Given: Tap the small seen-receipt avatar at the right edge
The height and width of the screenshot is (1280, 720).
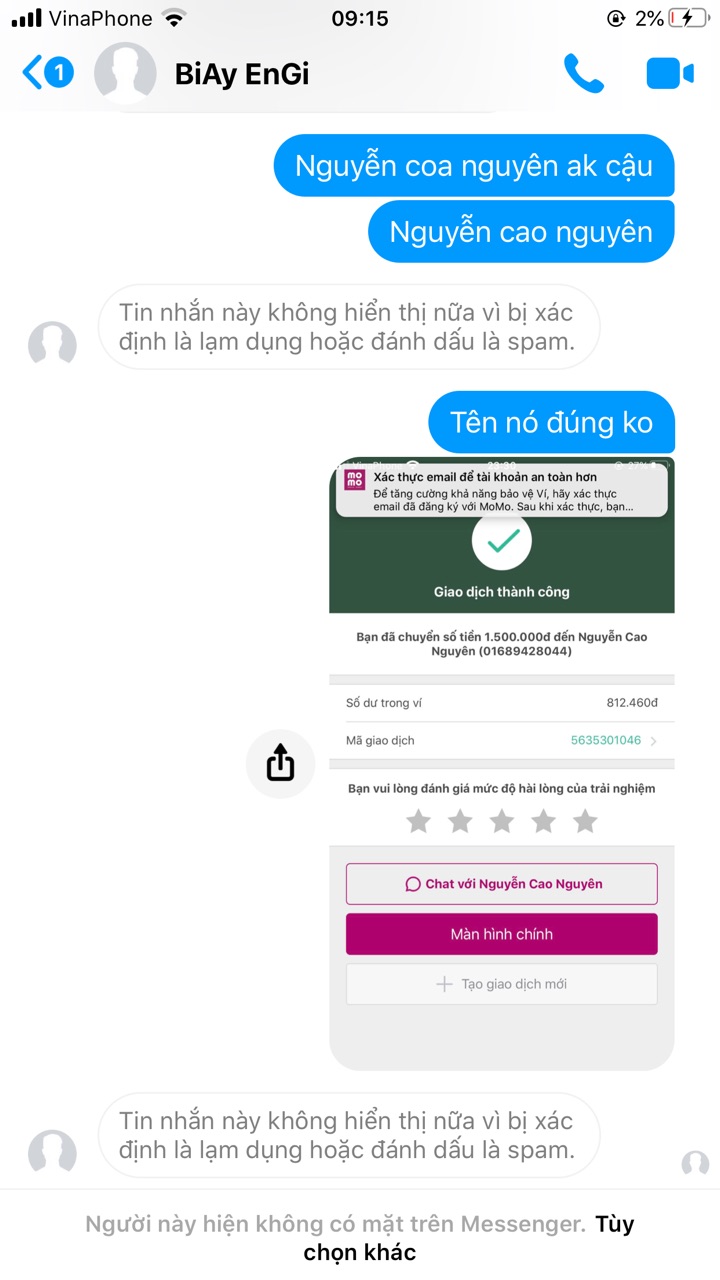Looking at the screenshot, I should (695, 1164).
